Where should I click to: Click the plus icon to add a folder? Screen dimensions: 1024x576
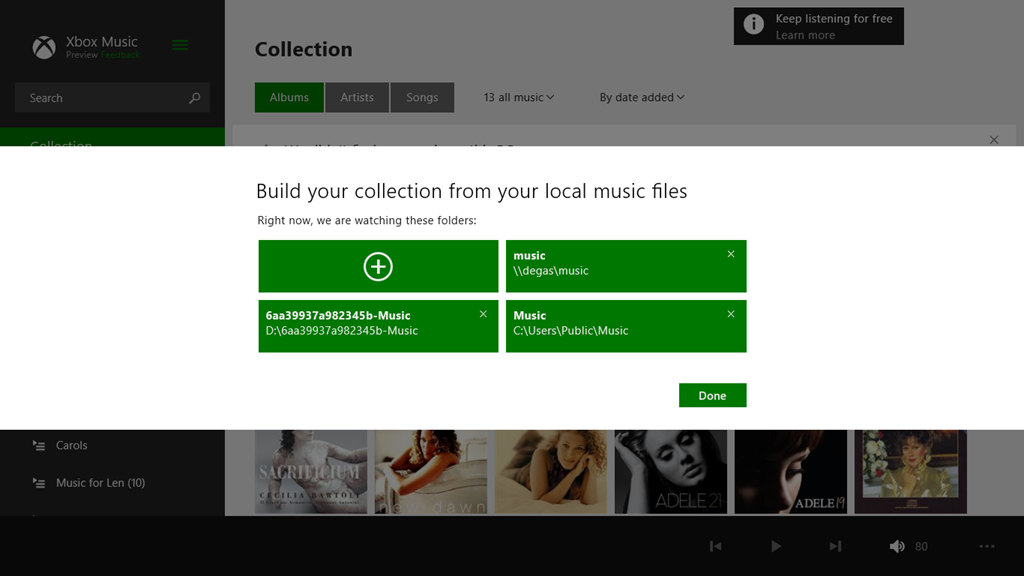(x=378, y=266)
